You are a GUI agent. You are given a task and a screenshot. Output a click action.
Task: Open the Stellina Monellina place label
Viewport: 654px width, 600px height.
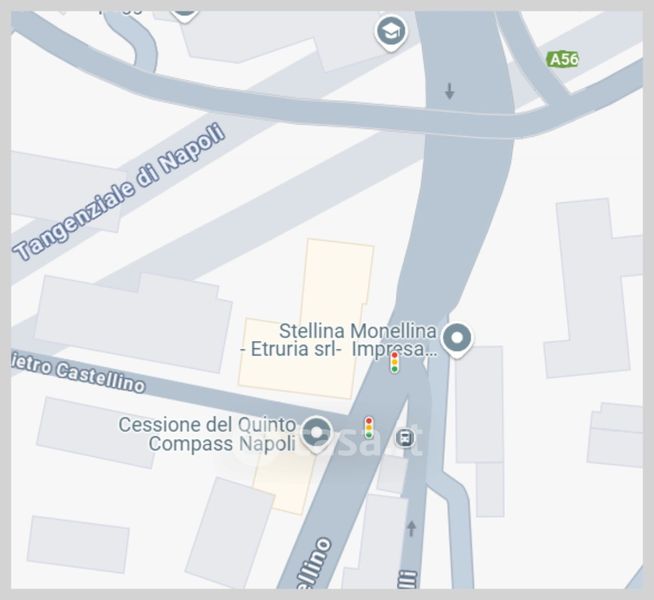click(x=357, y=331)
